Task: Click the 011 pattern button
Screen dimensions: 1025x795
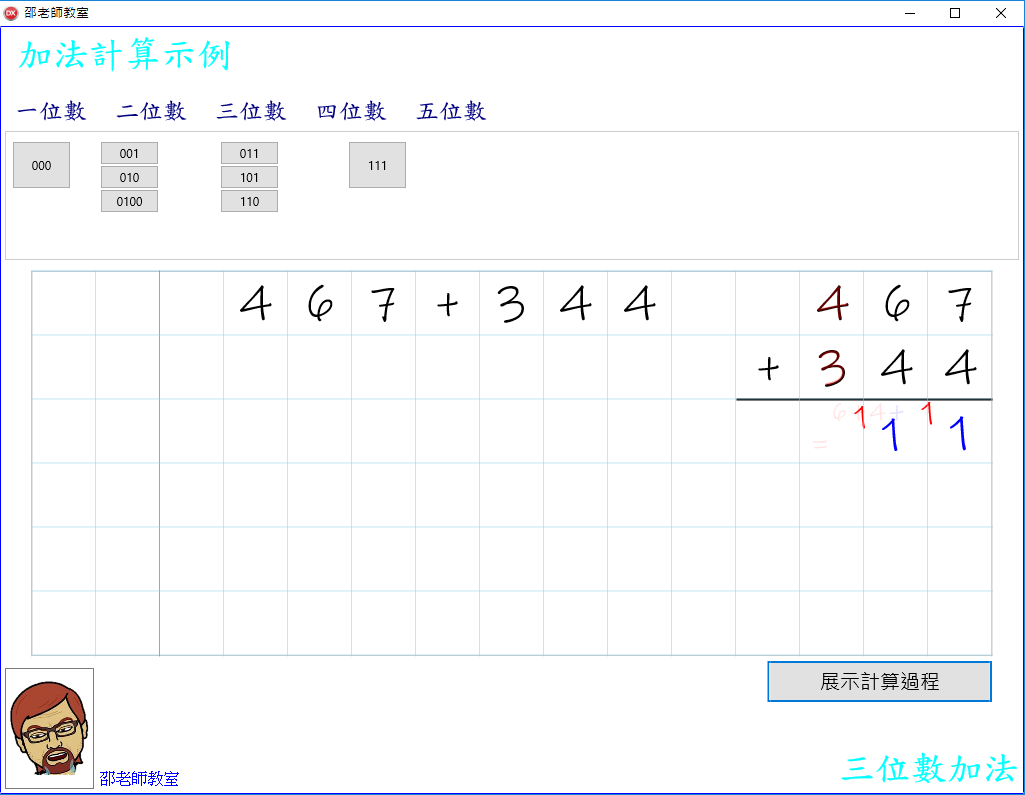Action: pyautogui.click(x=249, y=153)
